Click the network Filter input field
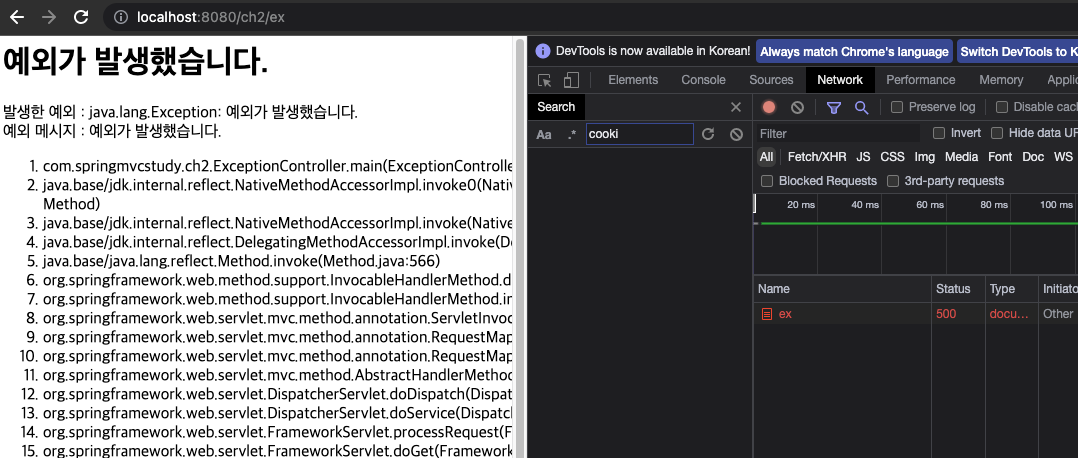Screen dimensions: 1078x458 [x=837, y=133]
